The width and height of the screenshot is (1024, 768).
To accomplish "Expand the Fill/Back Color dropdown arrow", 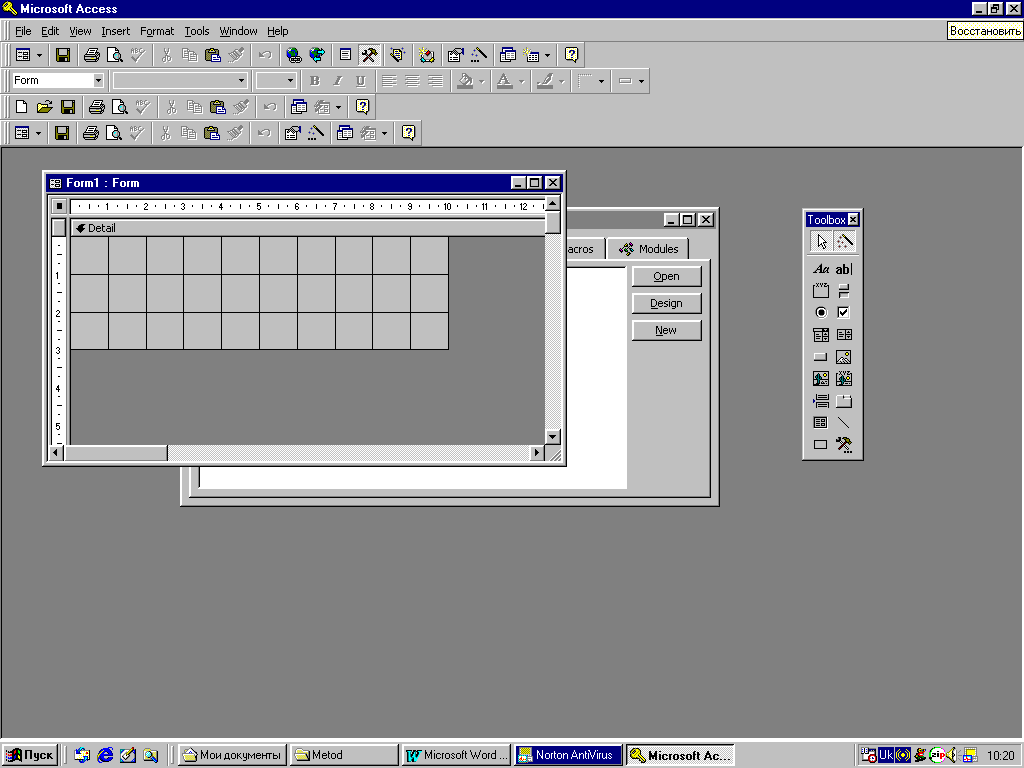I will pos(482,81).
